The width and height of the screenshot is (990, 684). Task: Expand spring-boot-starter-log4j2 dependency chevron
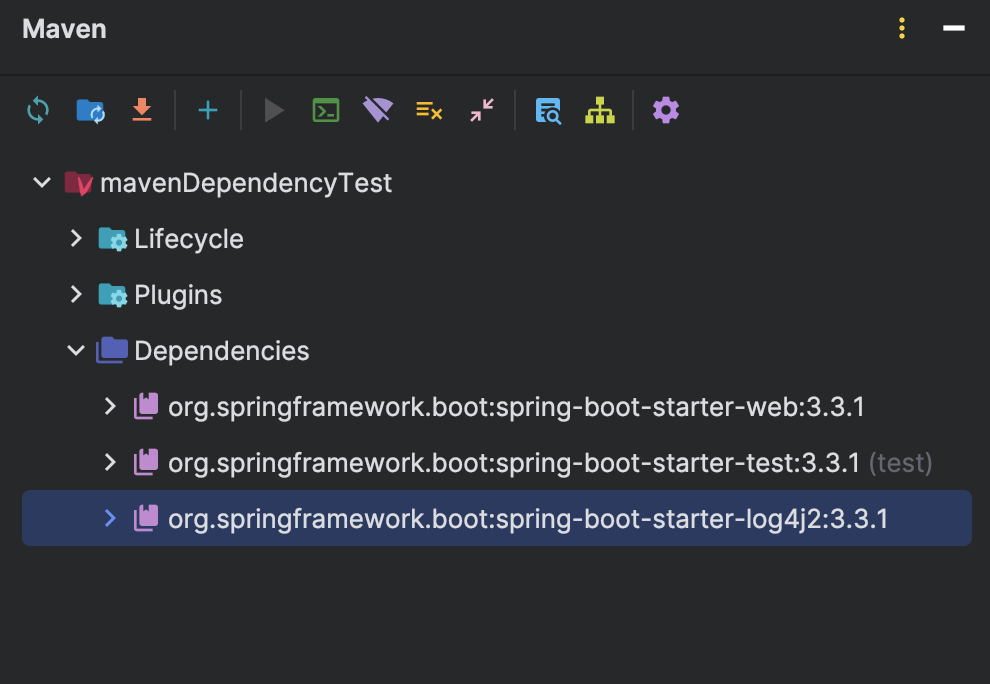coord(110,519)
